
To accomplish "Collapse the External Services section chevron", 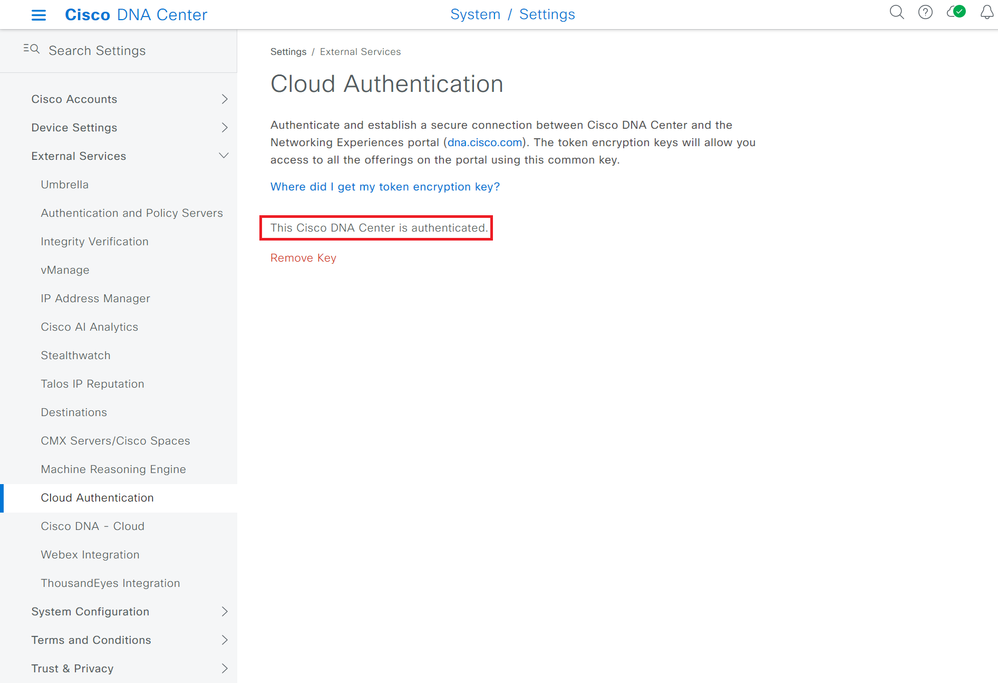I will click(x=224, y=156).
